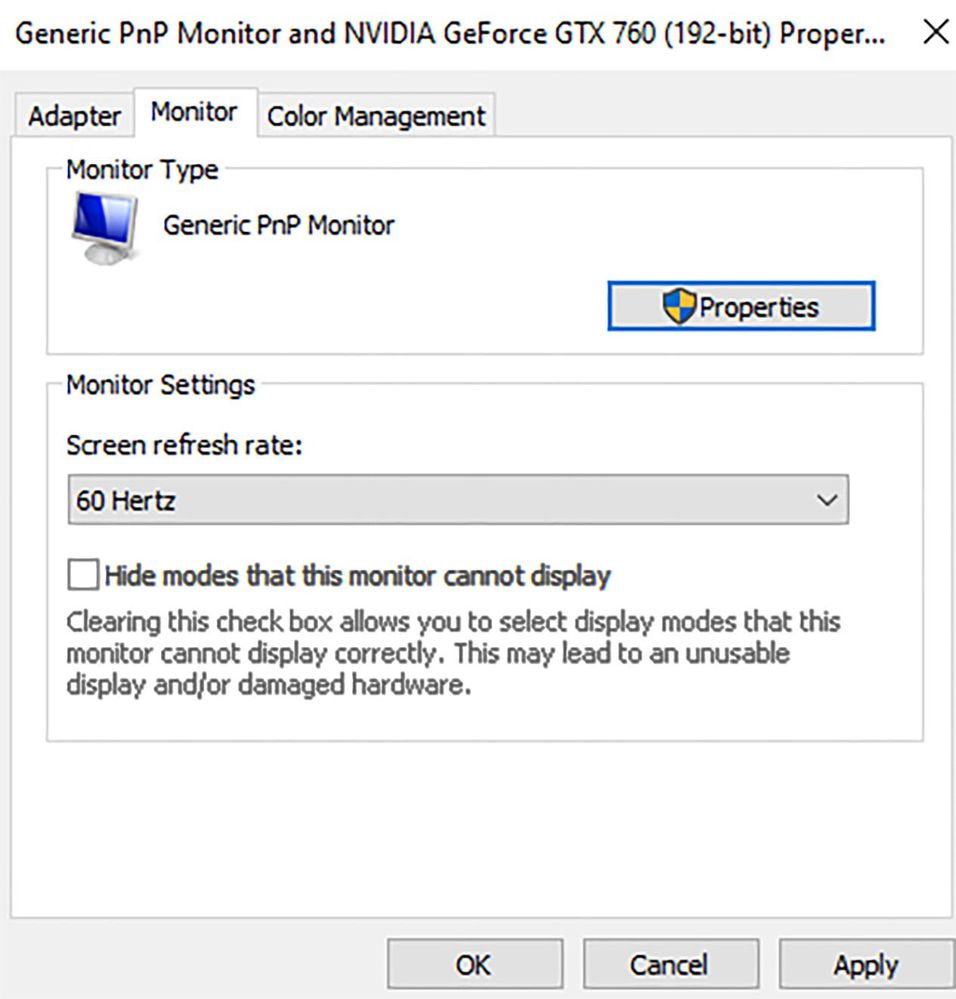Click the 'Monitor Settings' group heading

click(160, 384)
